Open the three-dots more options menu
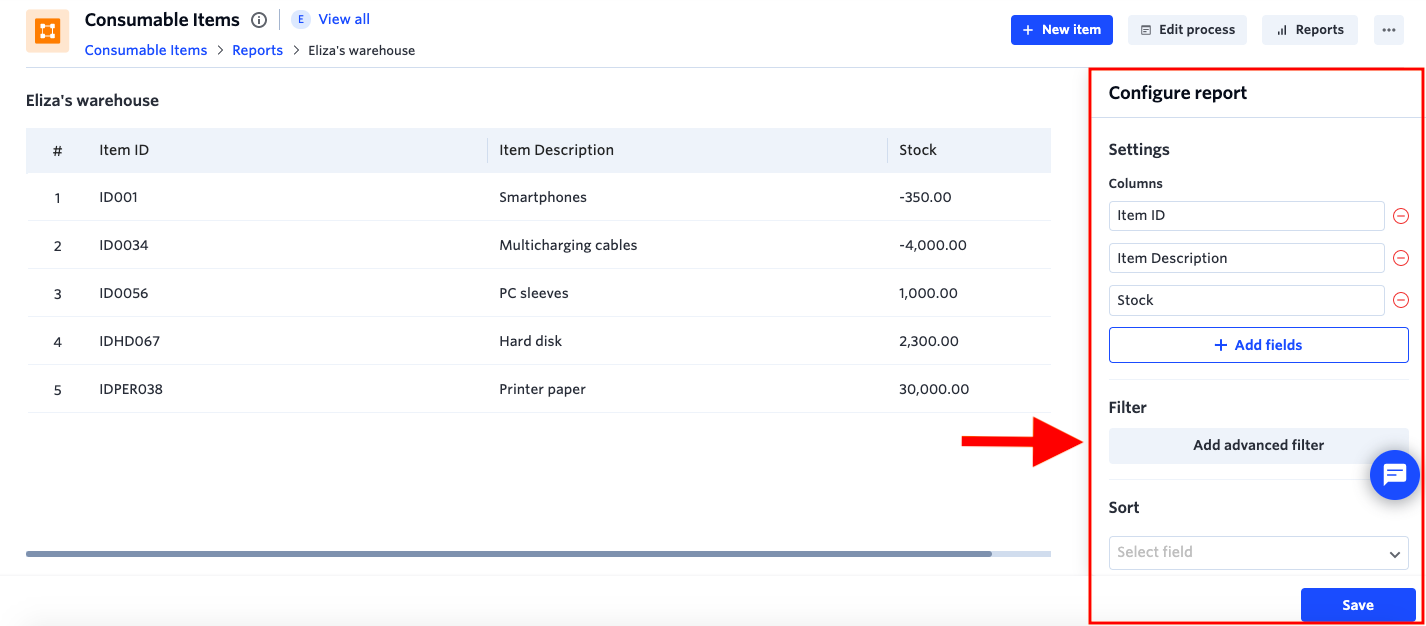The width and height of the screenshot is (1426, 626). click(1388, 30)
